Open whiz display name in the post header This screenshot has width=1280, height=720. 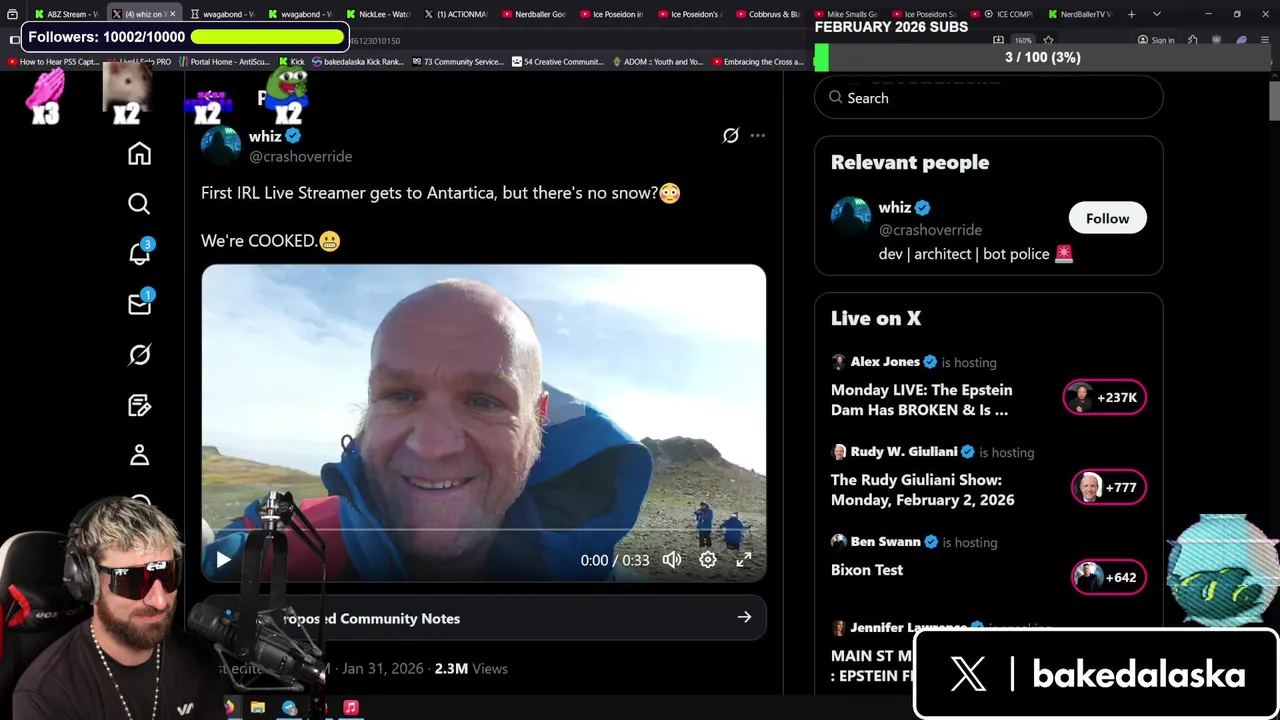click(265, 136)
